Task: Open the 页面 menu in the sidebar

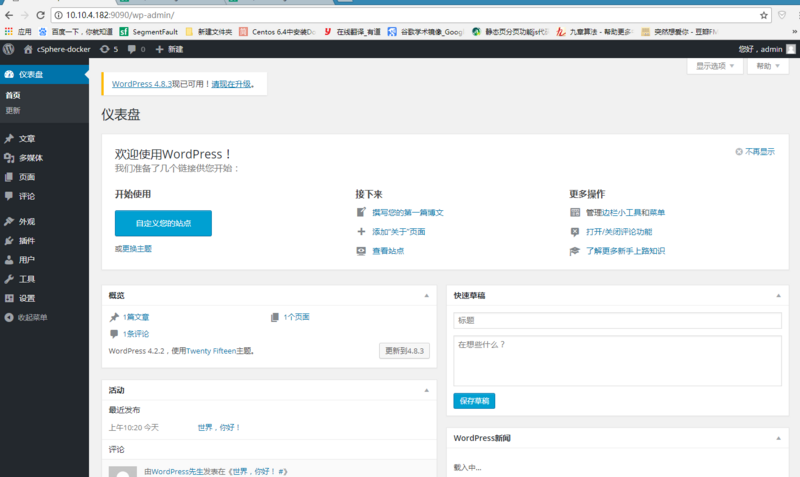Action: click(x=27, y=177)
